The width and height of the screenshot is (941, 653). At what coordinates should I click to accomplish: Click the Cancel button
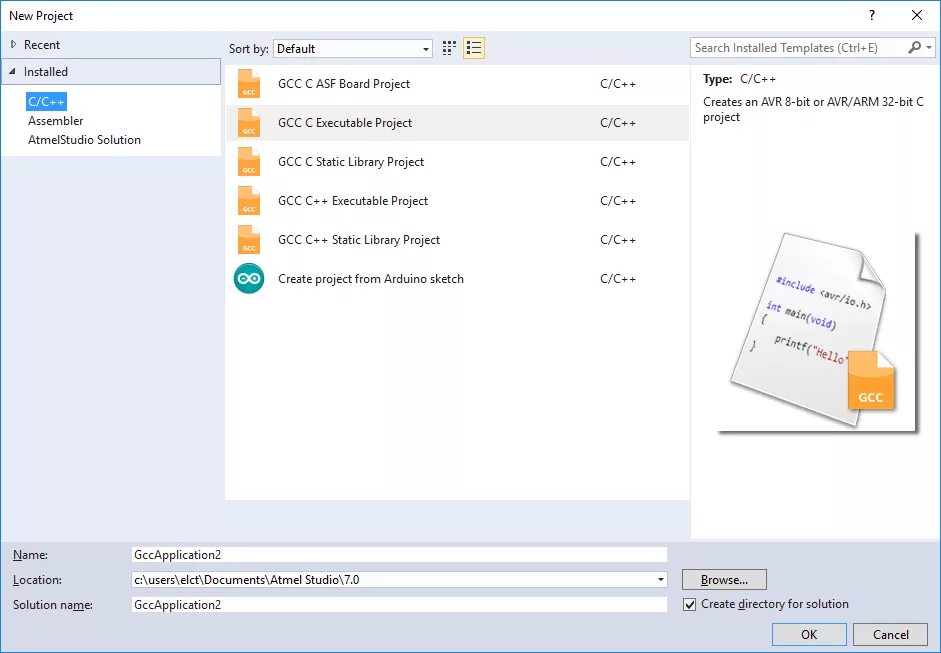pos(891,634)
